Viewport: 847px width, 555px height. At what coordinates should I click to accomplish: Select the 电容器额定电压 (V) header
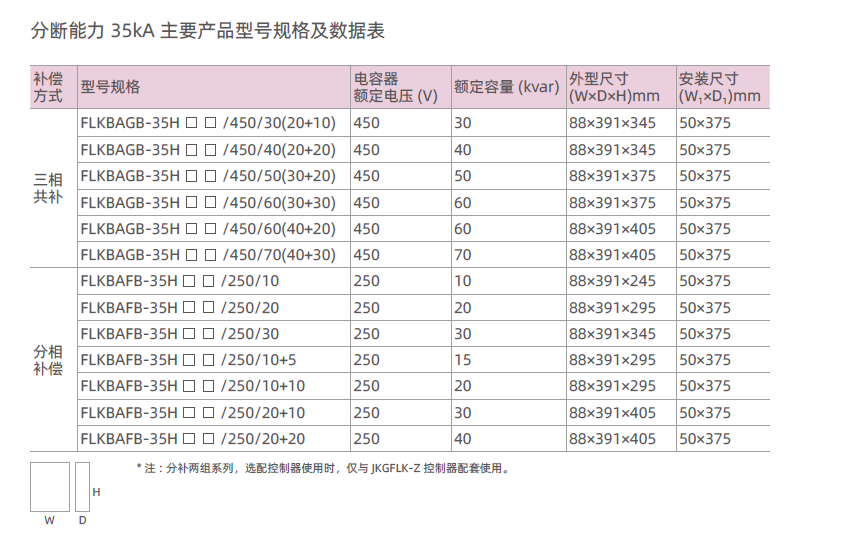(x=396, y=87)
